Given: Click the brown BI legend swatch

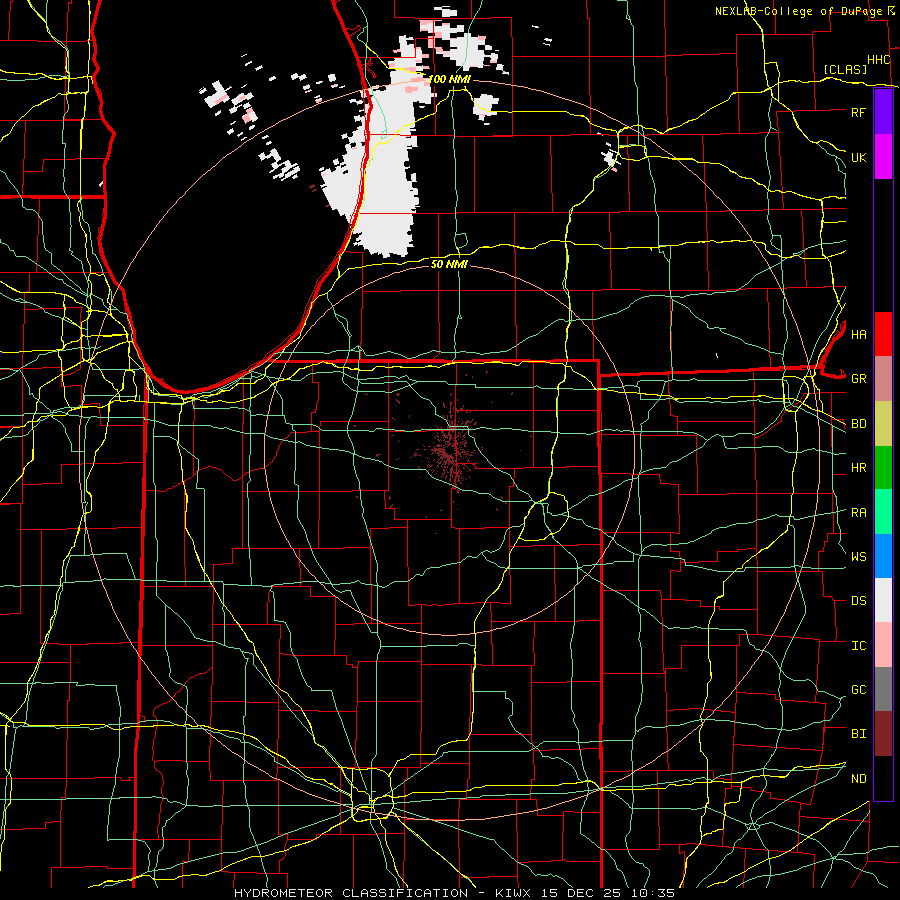Looking at the screenshot, I should pos(883,734).
